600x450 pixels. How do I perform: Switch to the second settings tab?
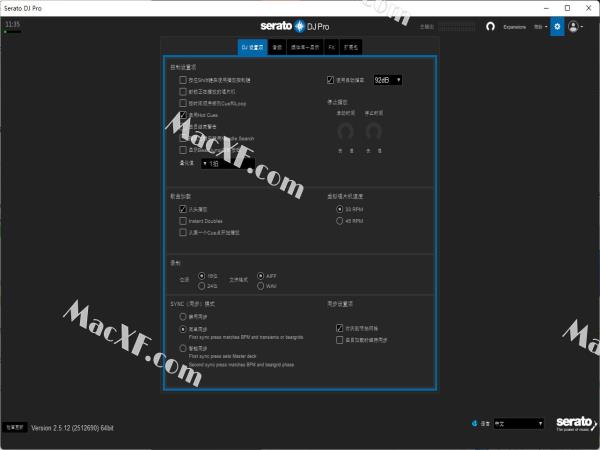click(x=277, y=47)
